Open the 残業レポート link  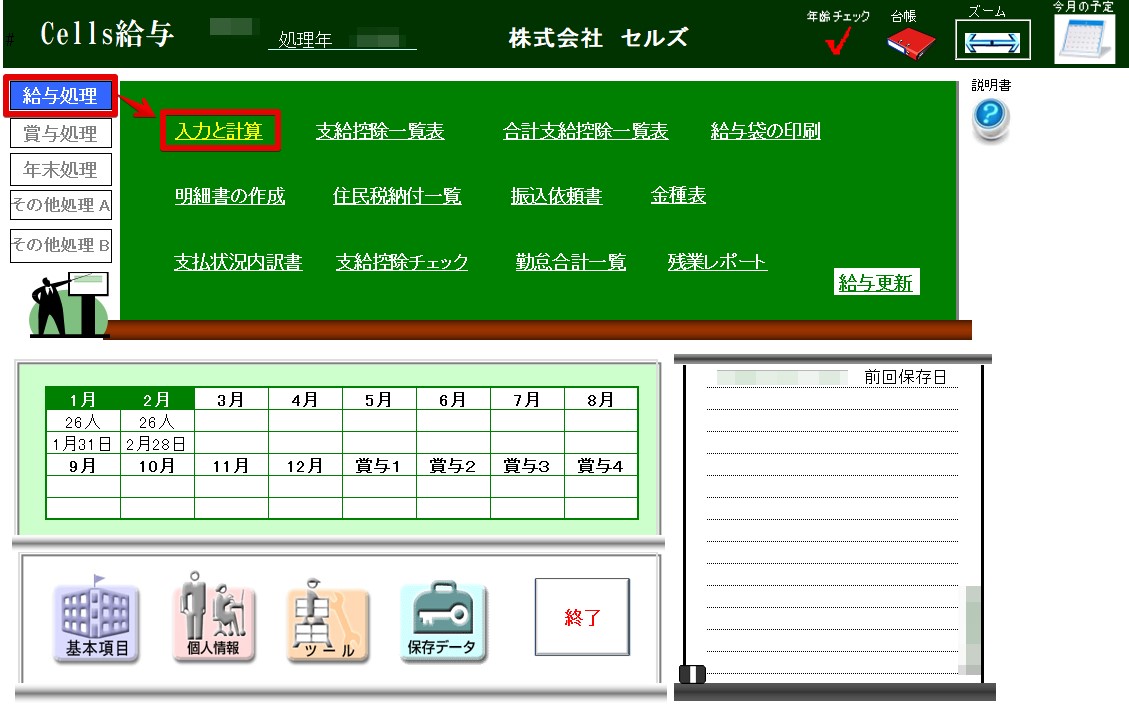717,263
